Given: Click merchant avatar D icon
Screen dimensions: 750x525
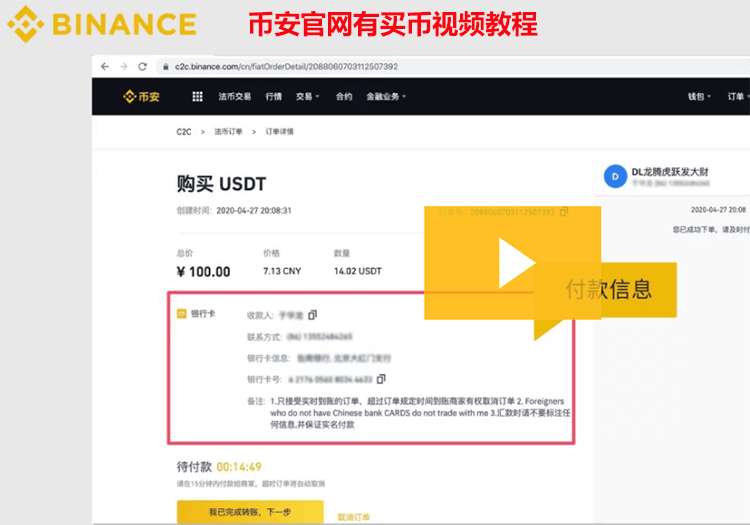Looking at the screenshot, I should pyautogui.click(x=615, y=176).
